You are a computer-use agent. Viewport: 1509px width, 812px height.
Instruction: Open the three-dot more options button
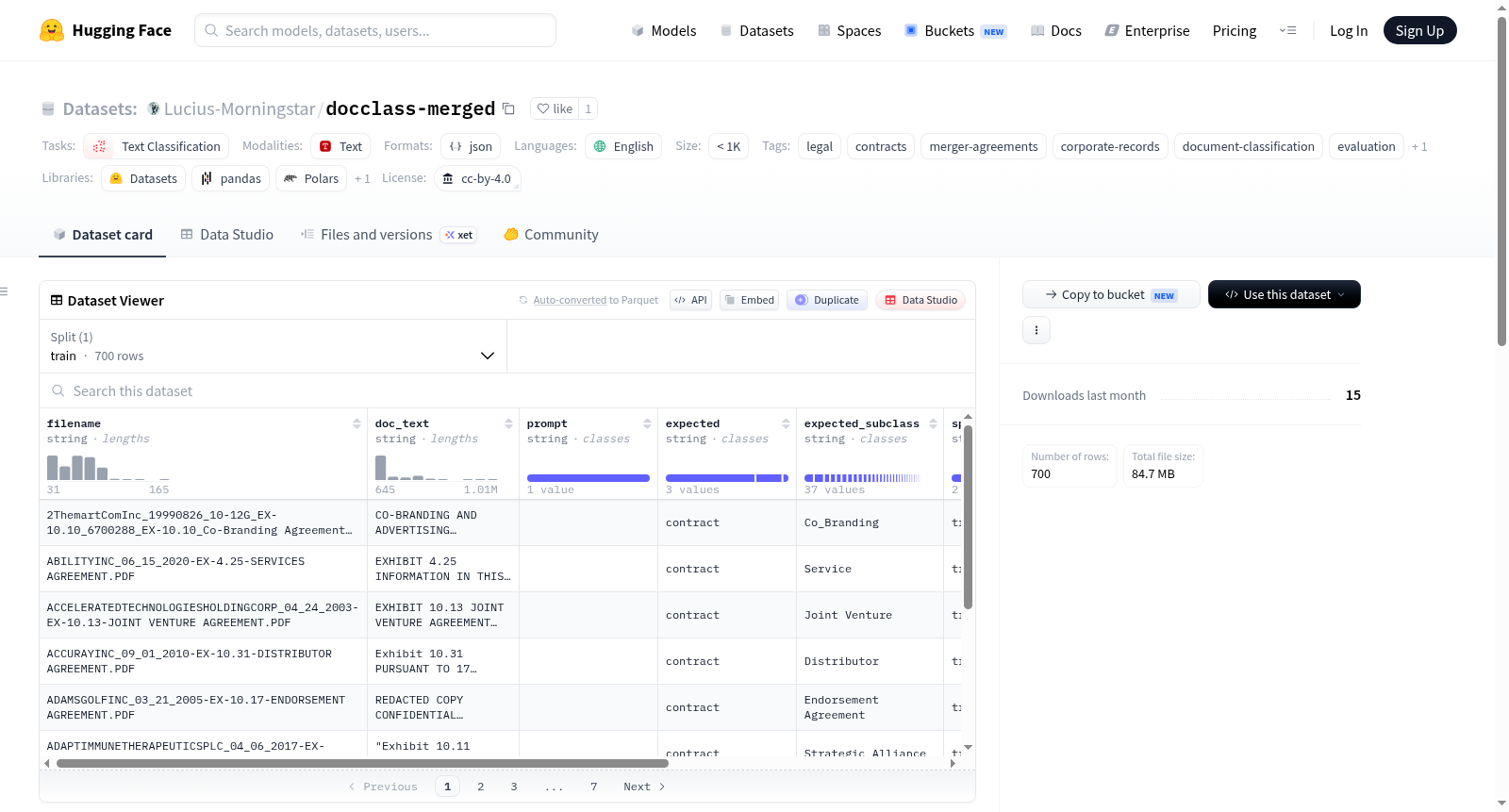[1036, 330]
